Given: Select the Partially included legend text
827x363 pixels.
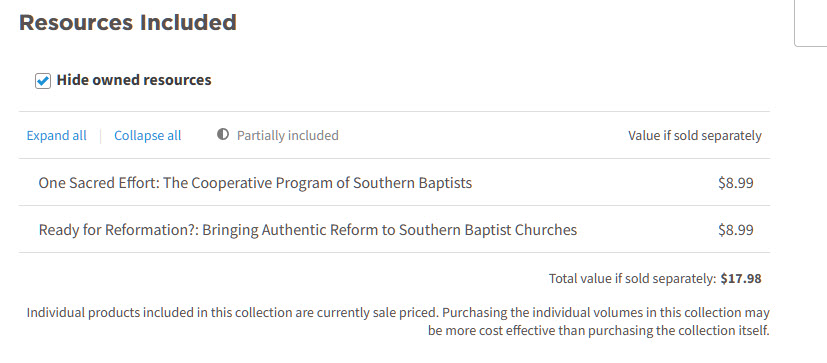Looking at the screenshot, I should click(x=287, y=136).
